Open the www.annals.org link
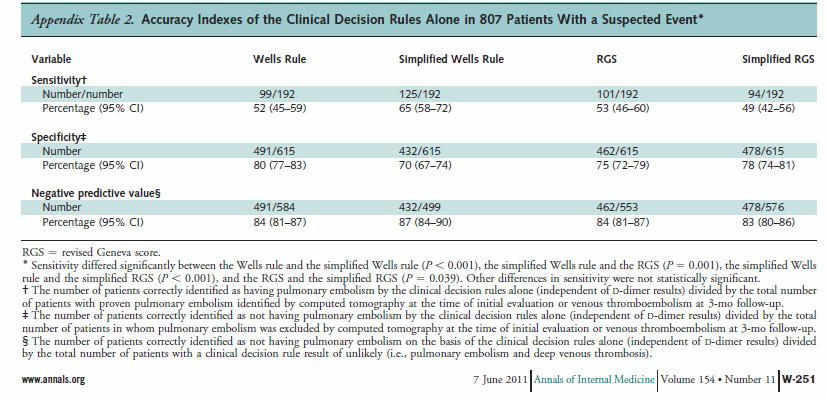The image size is (827, 399). tap(53, 379)
